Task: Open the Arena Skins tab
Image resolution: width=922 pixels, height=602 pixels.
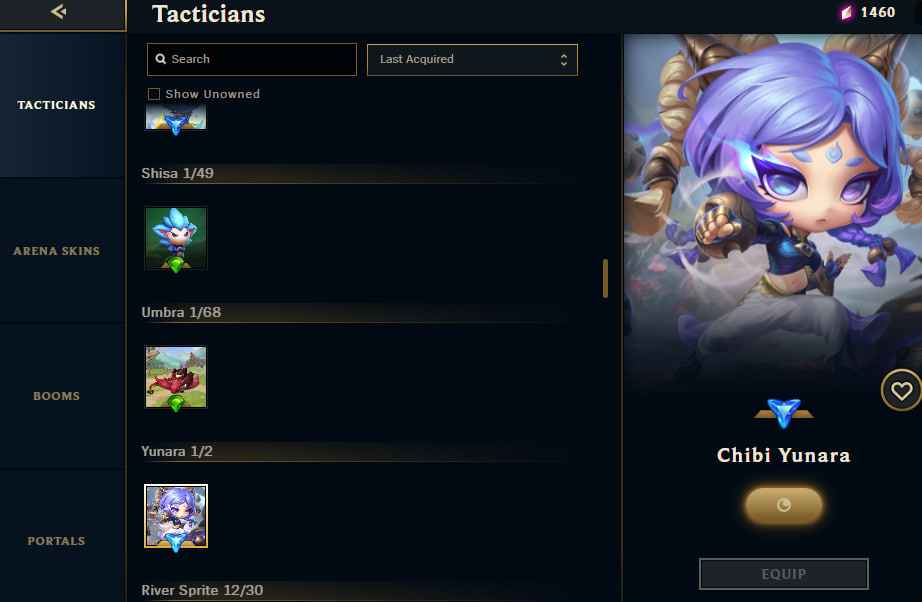Action: click(x=56, y=251)
